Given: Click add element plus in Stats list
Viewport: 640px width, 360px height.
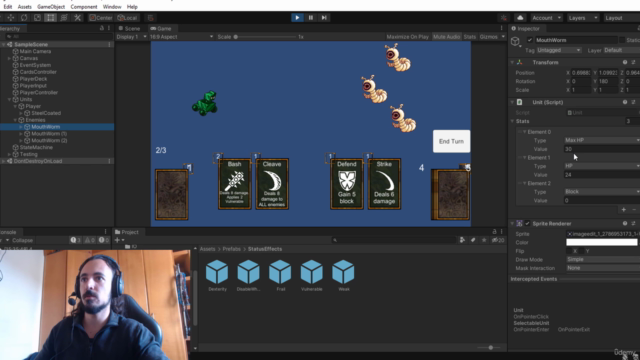Looking at the screenshot, I should pos(624,209).
